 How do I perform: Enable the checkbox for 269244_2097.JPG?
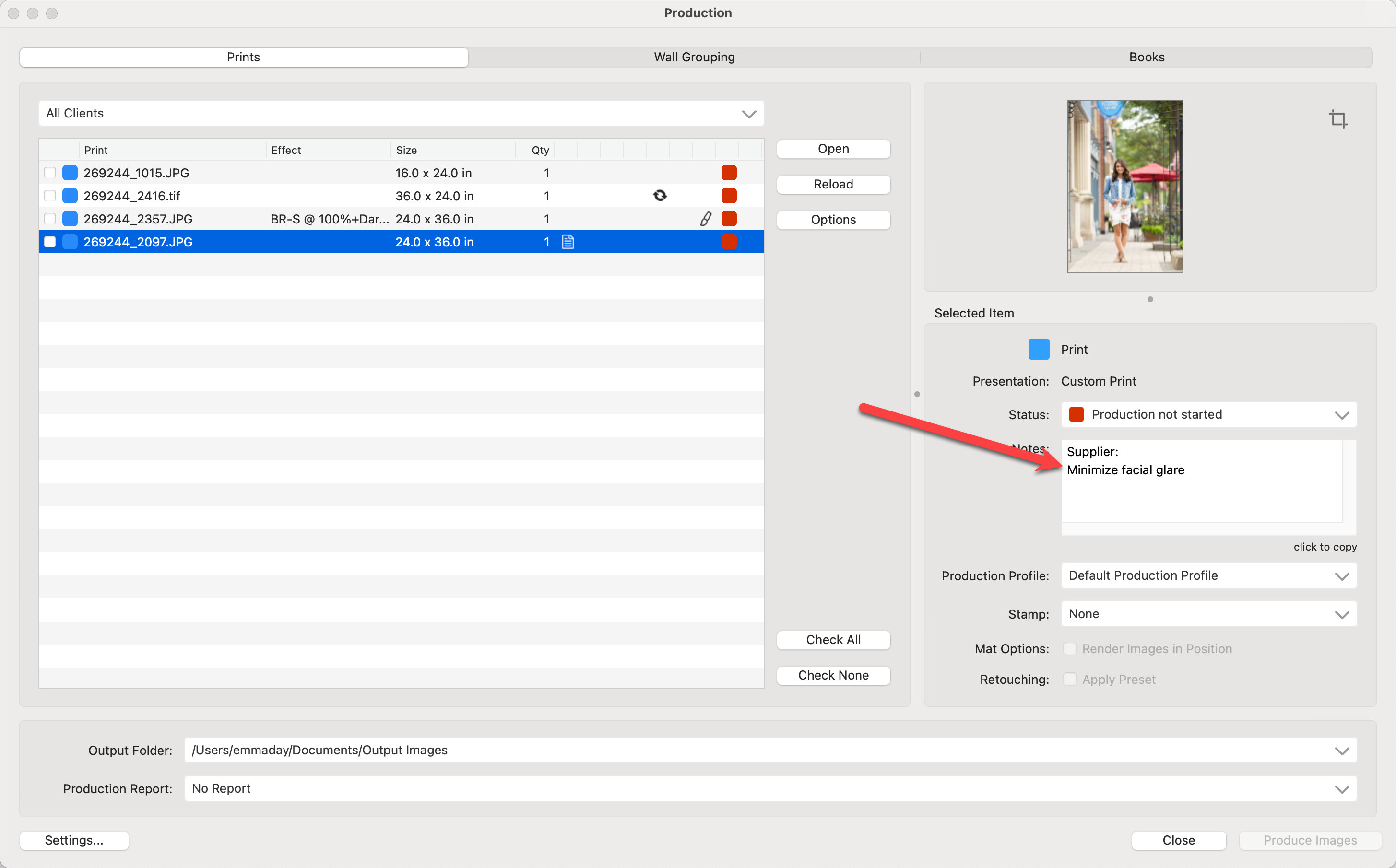pyautogui.click(x=50, y=242)
